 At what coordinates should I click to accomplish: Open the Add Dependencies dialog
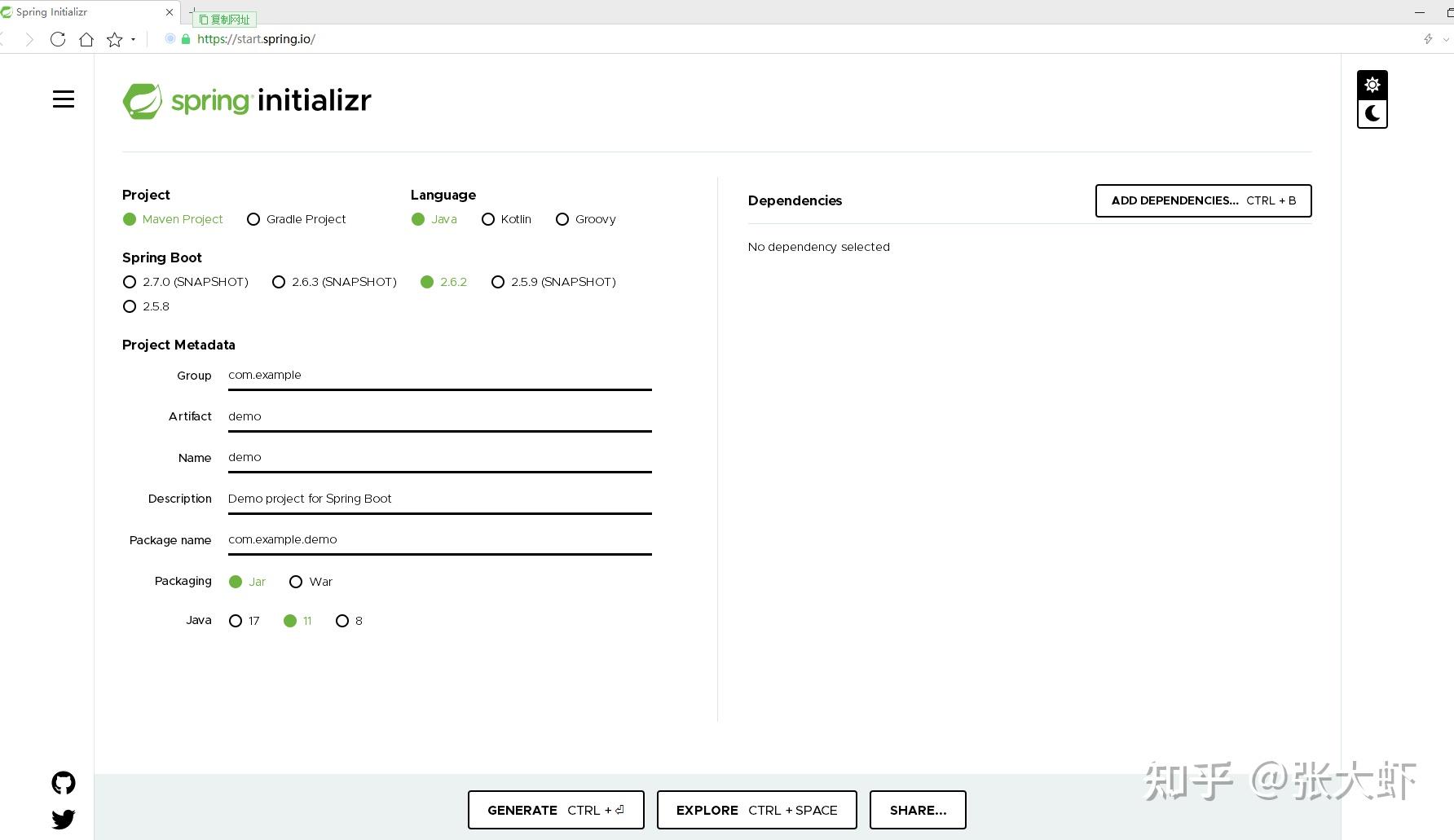pos(1203,200)
